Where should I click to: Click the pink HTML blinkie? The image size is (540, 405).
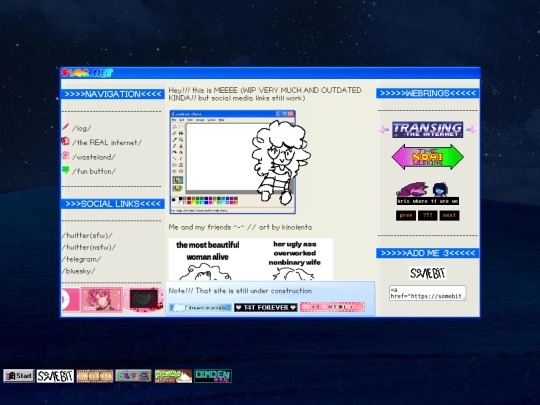332,307
